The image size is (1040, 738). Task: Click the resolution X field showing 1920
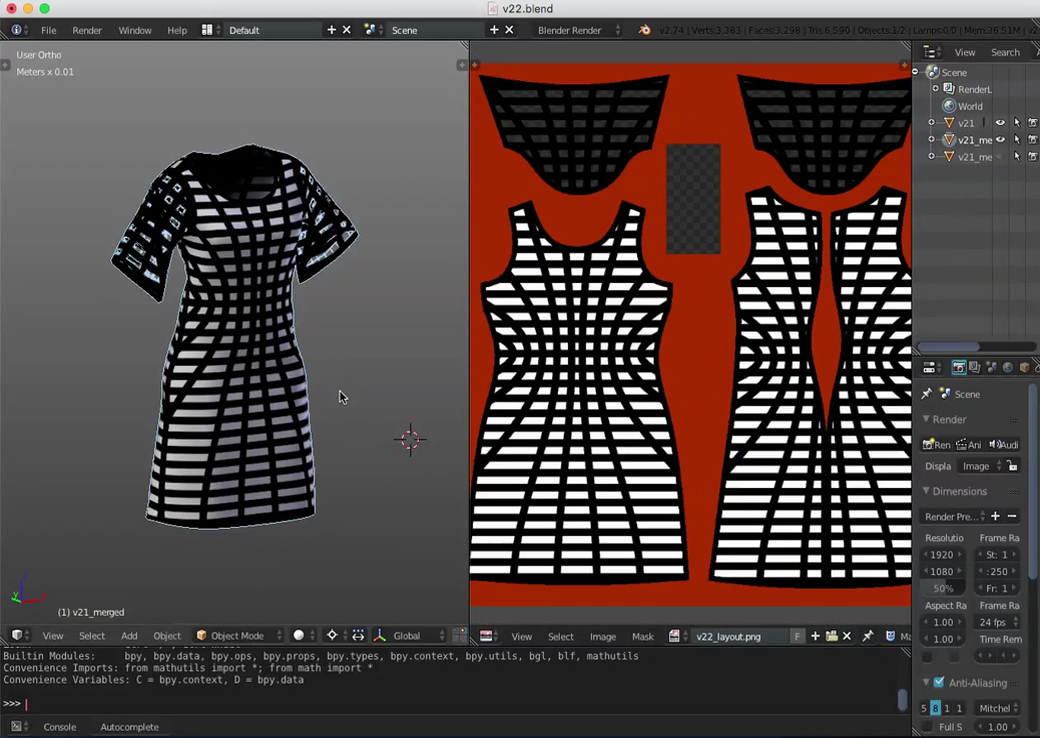tap(943, 555)
